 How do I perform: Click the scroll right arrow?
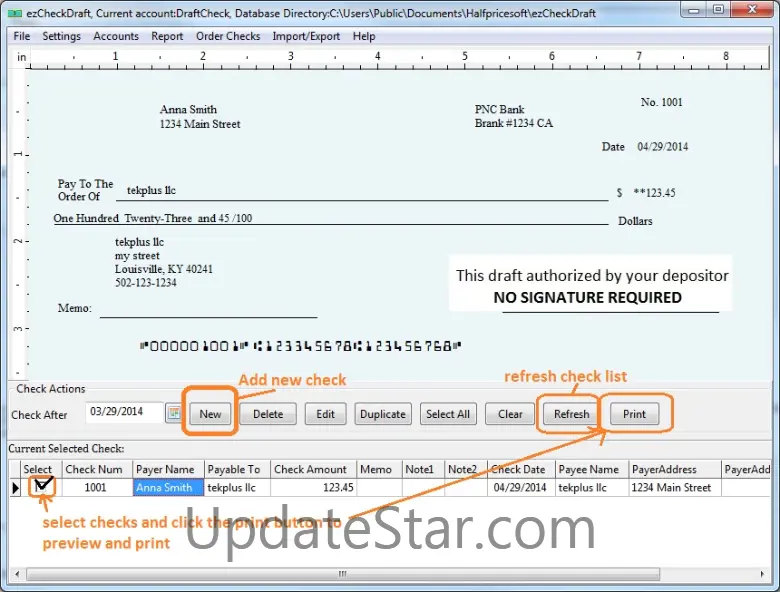(762, 574)
